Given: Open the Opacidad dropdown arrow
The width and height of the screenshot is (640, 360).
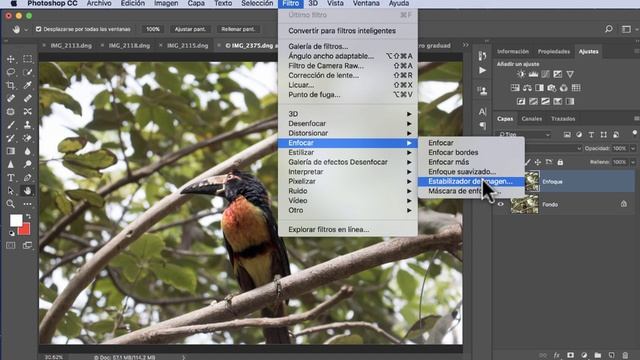Looking at the screenshot, I should pyautogui.click(x=633, y=149).
